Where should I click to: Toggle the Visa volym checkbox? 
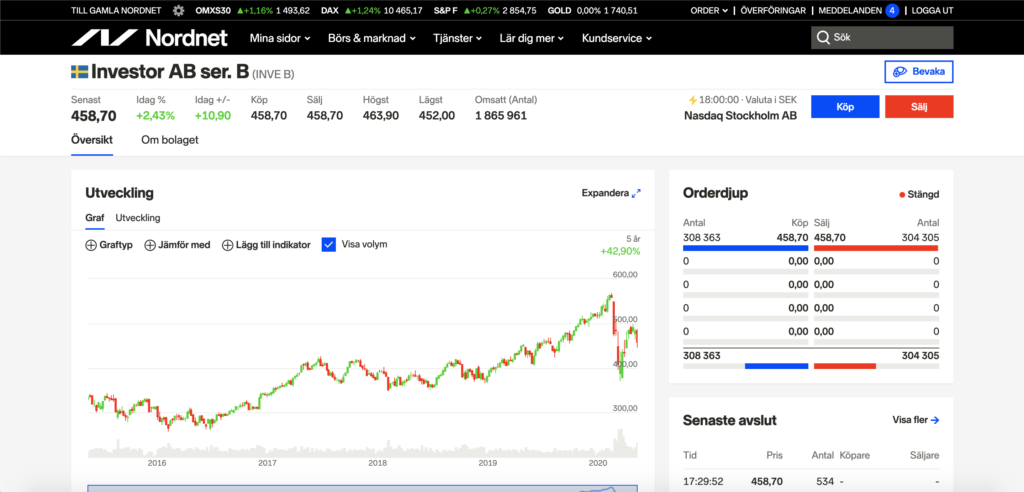click(328, 245)
